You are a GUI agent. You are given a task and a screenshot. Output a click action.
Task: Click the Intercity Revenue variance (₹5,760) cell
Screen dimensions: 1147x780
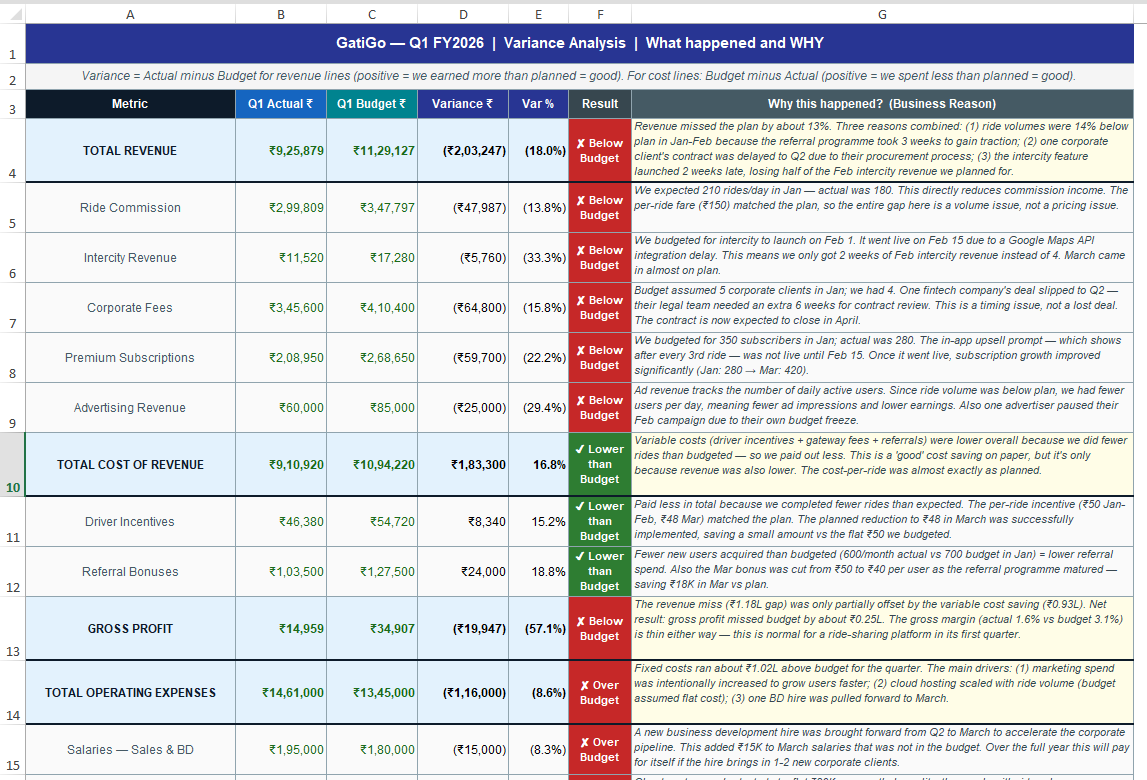pos(463,258)
